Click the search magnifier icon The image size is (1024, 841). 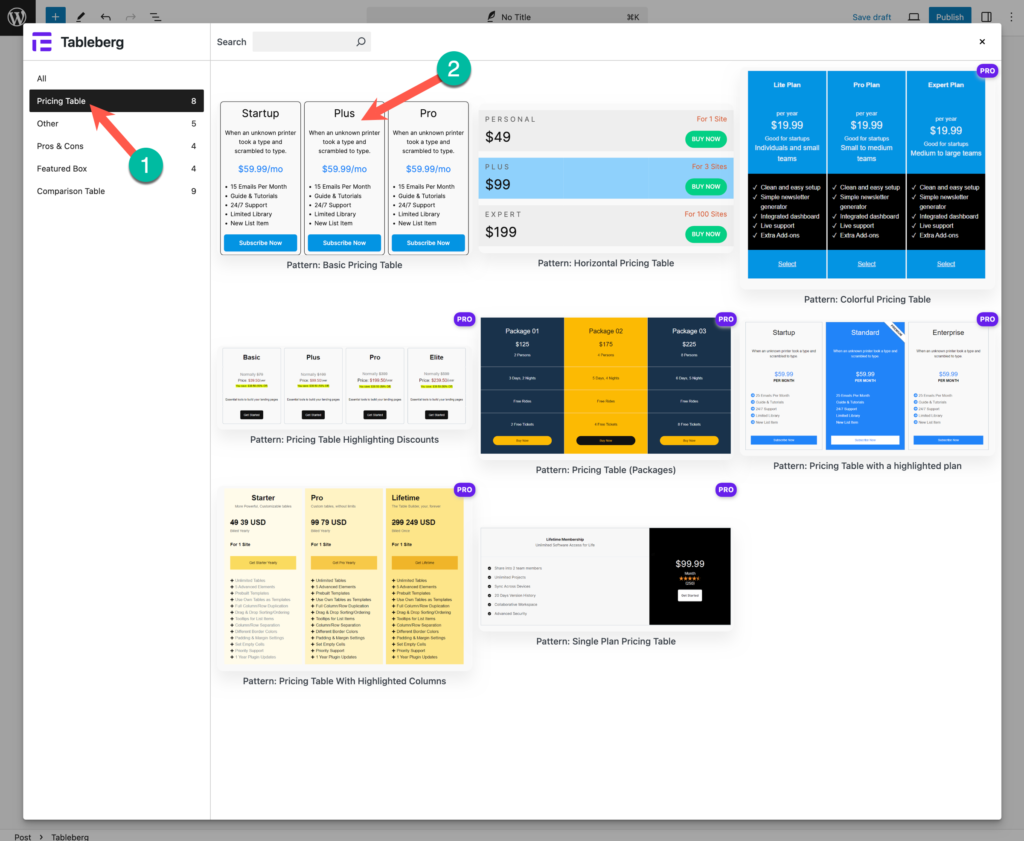tap(361, 42)
